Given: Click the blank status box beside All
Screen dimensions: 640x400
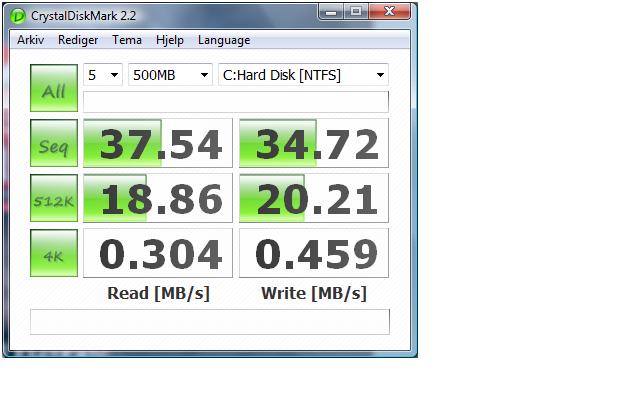Looking at the screenshot, I should pos(236,102).
